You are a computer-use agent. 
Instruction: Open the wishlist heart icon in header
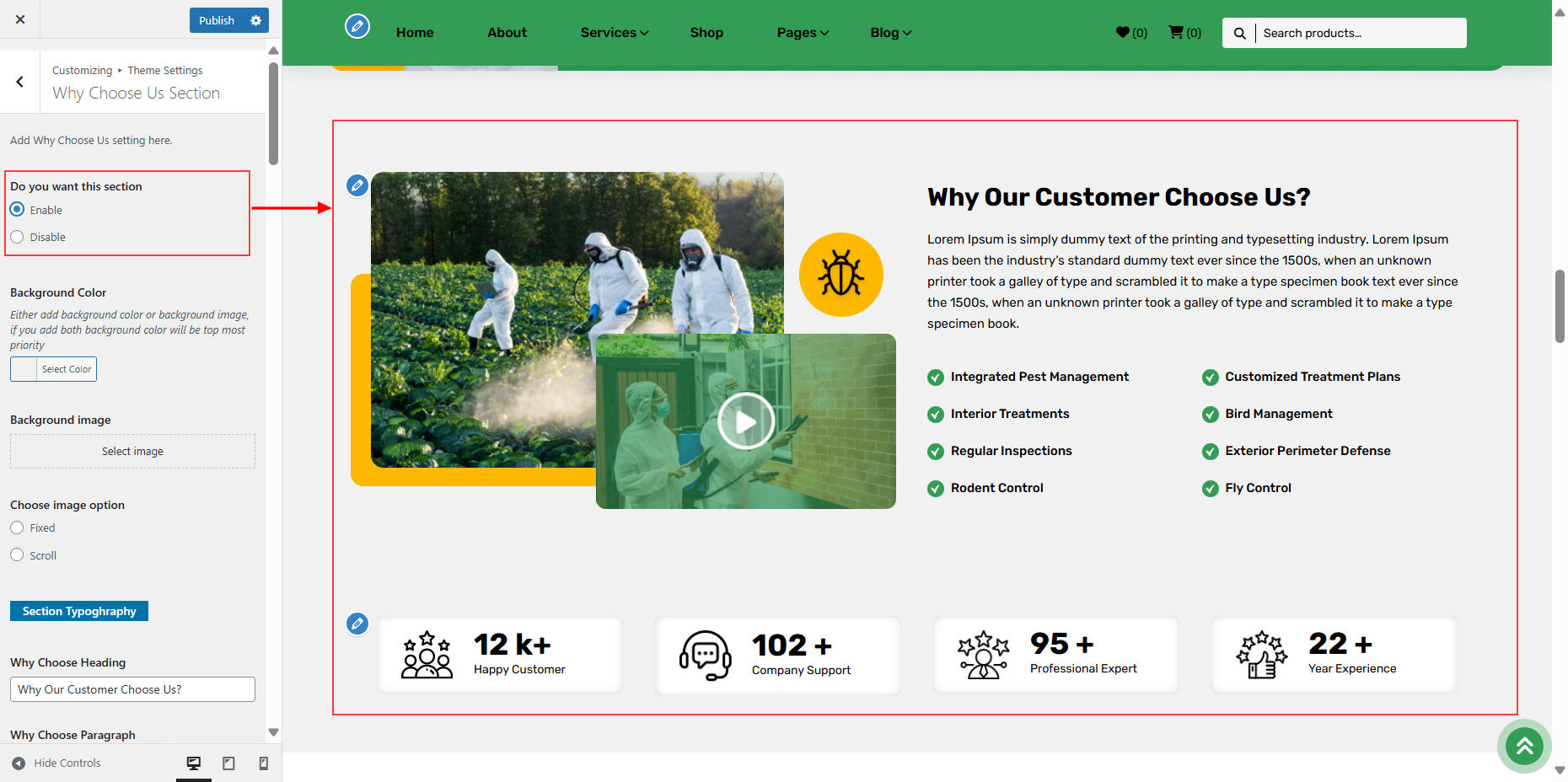1122,33
